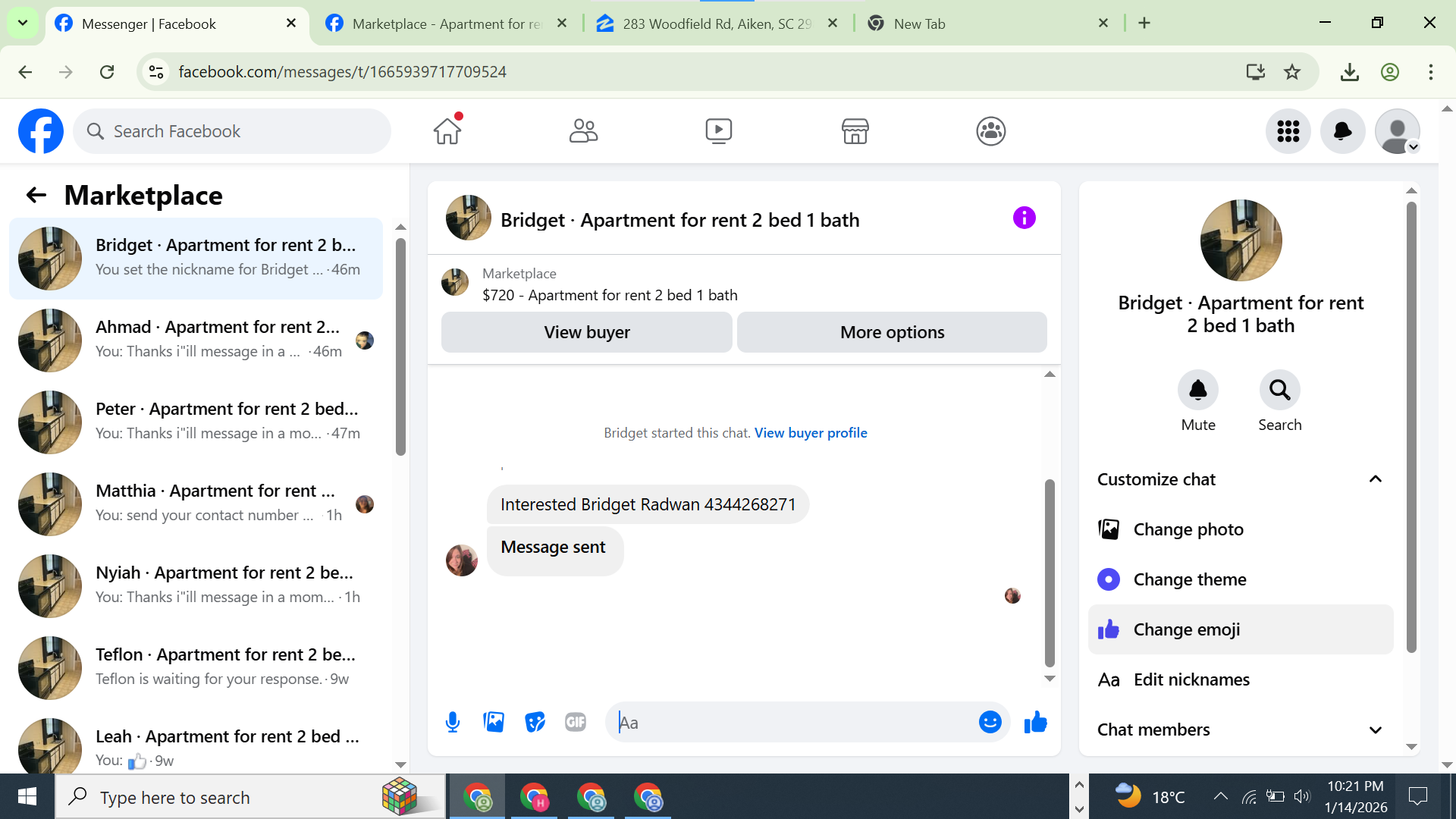1456x819 pixels.
Task: Attach a photo with image icon
Action: (x=494, y=722)
